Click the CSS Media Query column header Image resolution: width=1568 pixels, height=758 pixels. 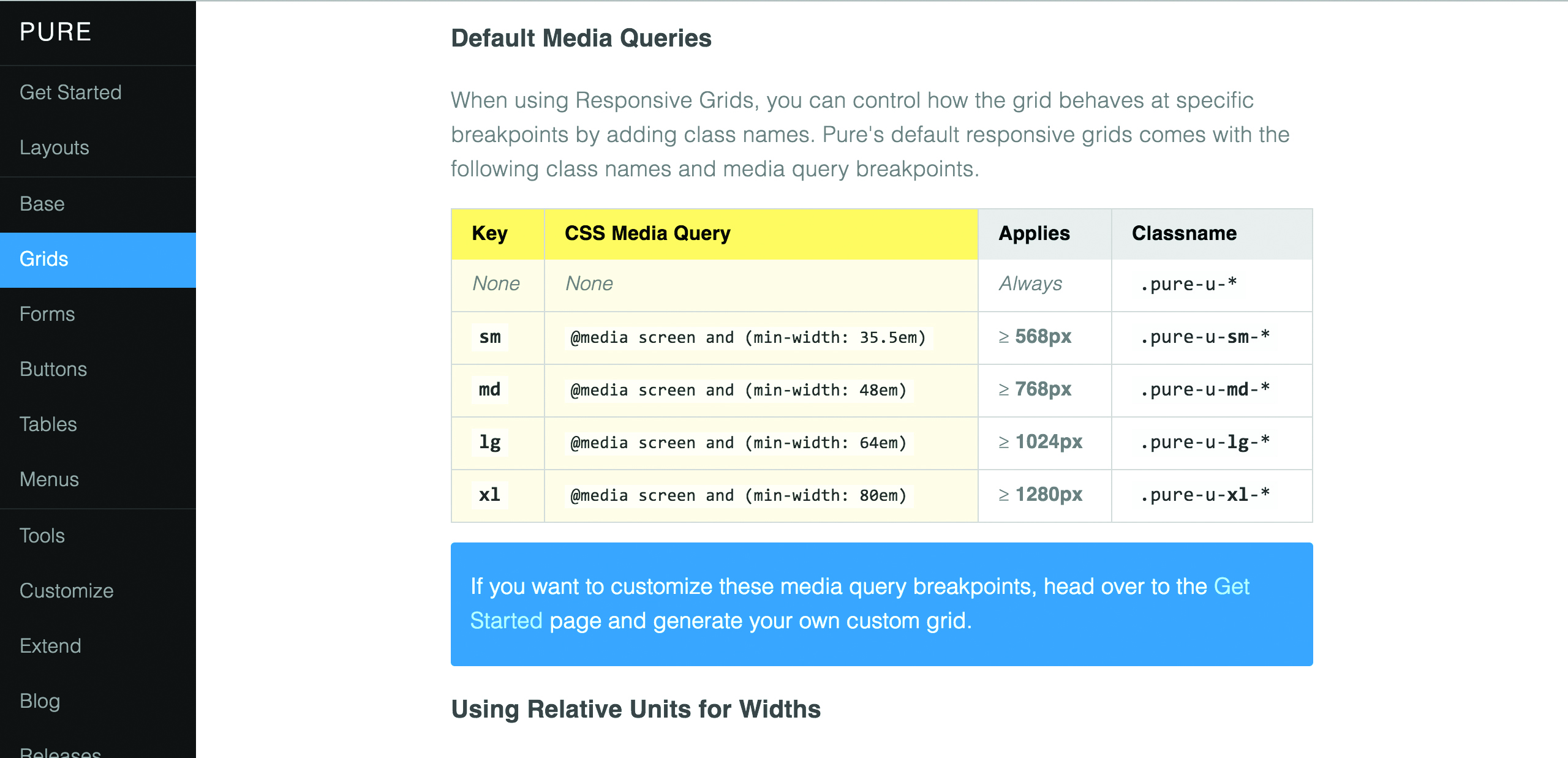[x=647, y=233]
